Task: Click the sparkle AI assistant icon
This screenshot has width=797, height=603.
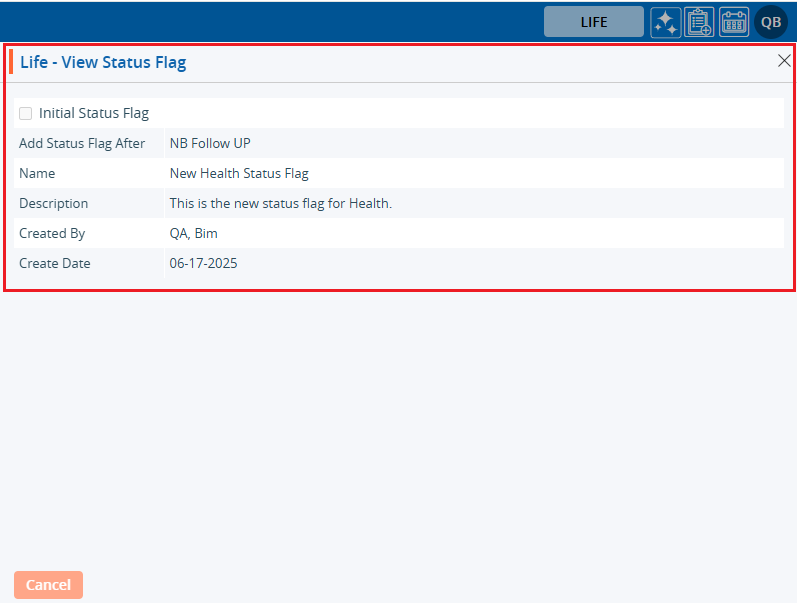Action: tap(665, 22)
